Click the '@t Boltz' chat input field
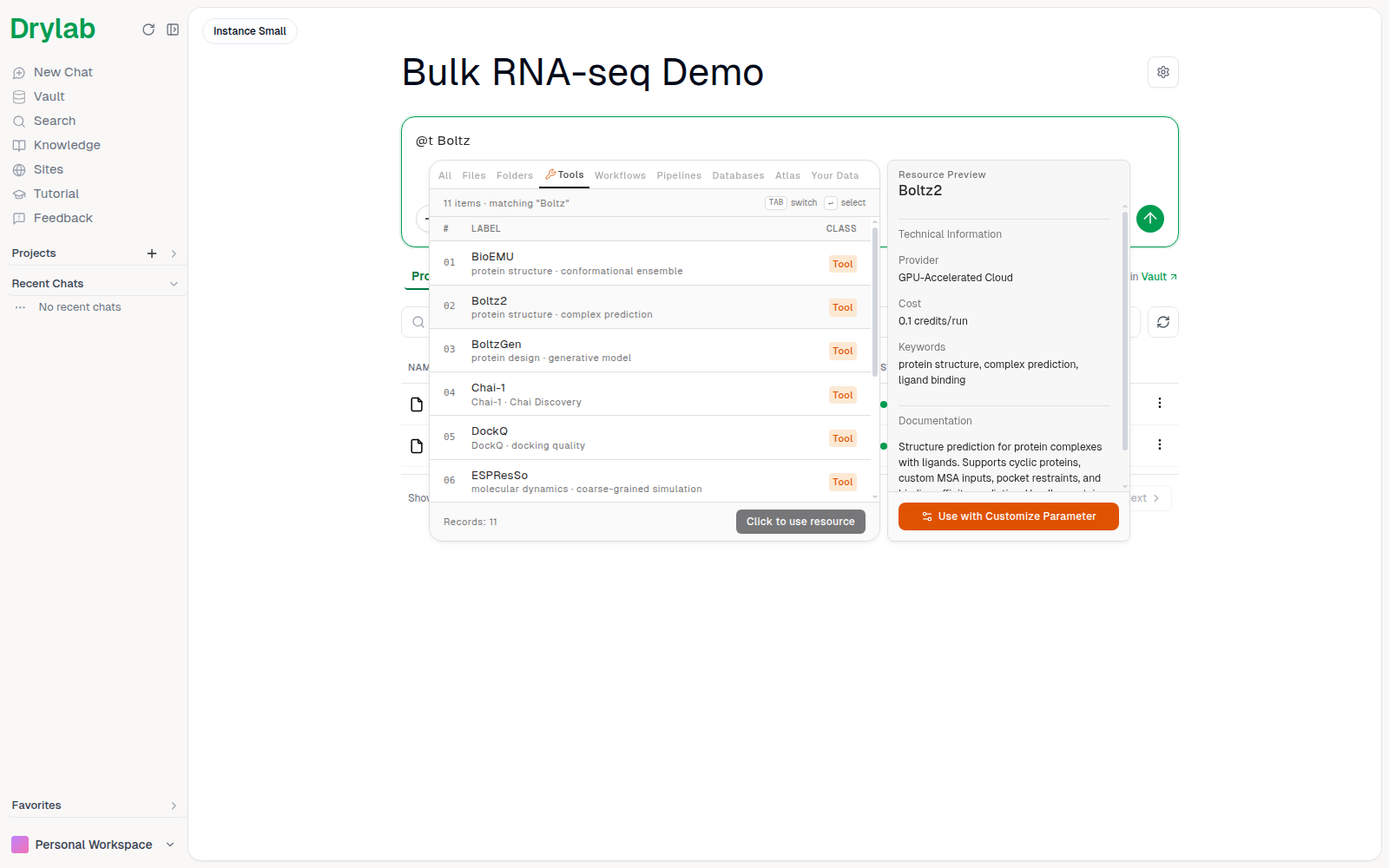Screen dimensions: 1389x868 pyautogui.click(x=790, y=141)
